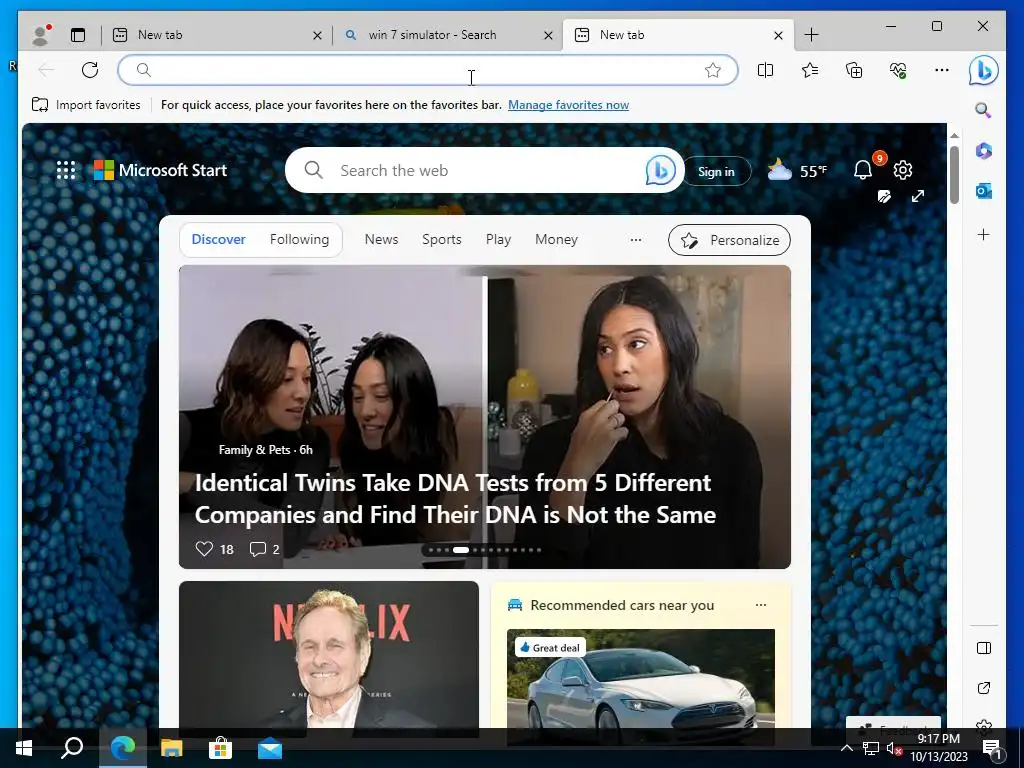Toggle the sidebar panel icon at bottom
The image size is (1024, 768).
click(984, 648)
